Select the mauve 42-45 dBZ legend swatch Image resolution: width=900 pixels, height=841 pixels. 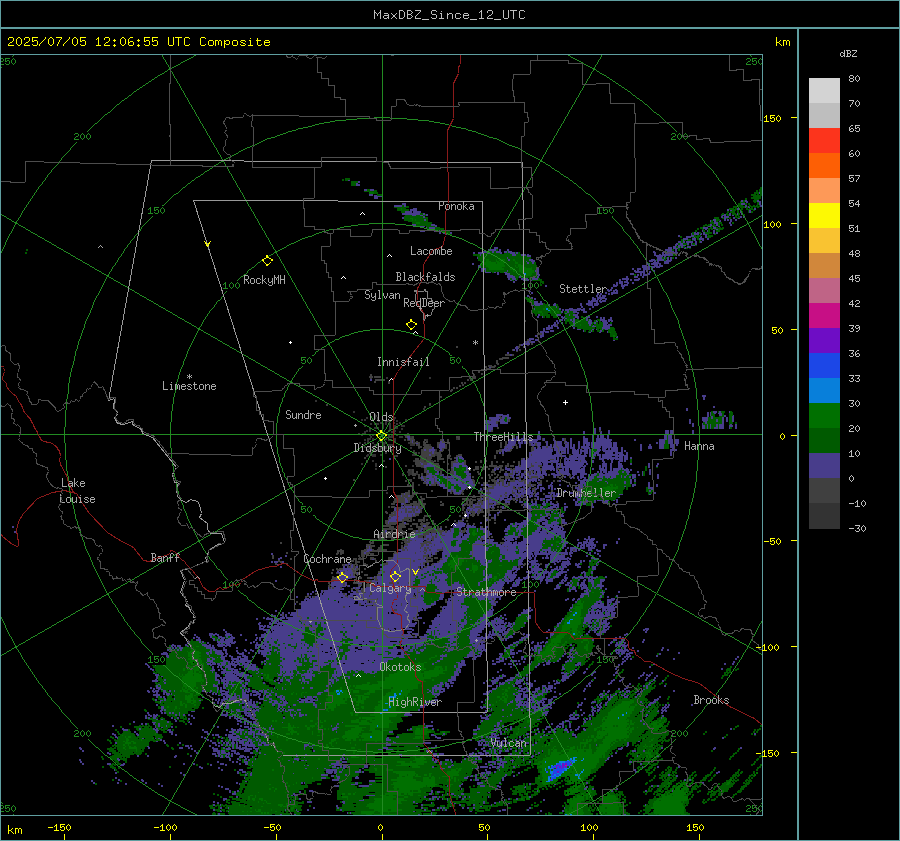(x=824, y=291)
